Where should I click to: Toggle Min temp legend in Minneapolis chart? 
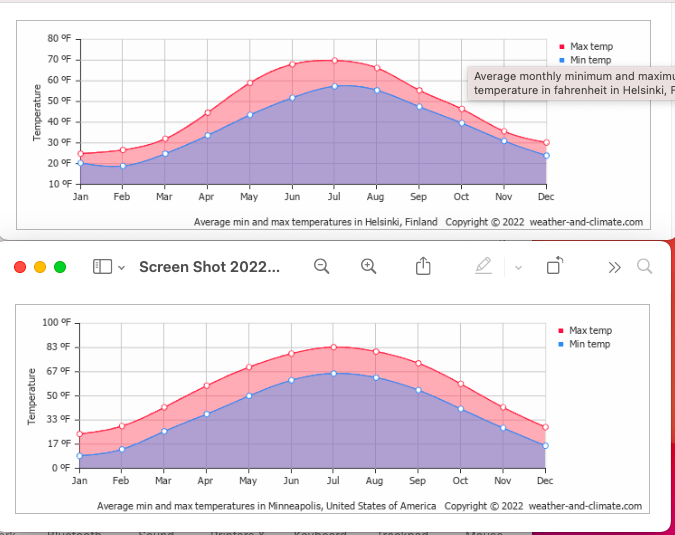tap(589, 345)
